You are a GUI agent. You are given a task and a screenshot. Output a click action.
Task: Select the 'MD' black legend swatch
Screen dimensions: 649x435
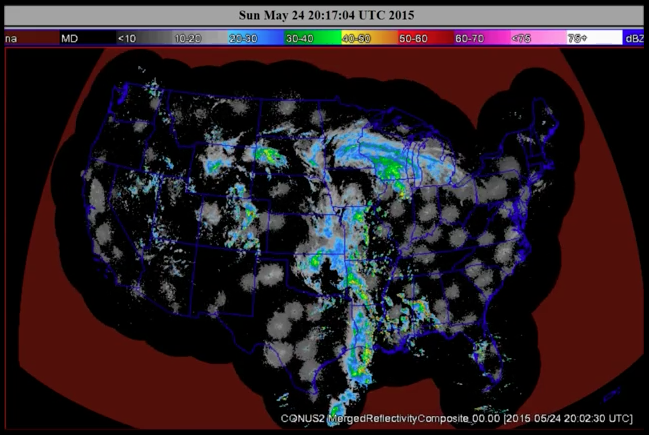88,38
